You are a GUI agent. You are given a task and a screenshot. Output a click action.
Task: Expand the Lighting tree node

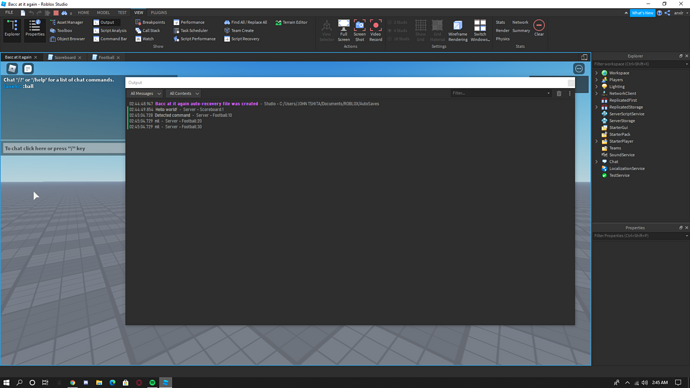pyautogui.click(x=597, y=87)
